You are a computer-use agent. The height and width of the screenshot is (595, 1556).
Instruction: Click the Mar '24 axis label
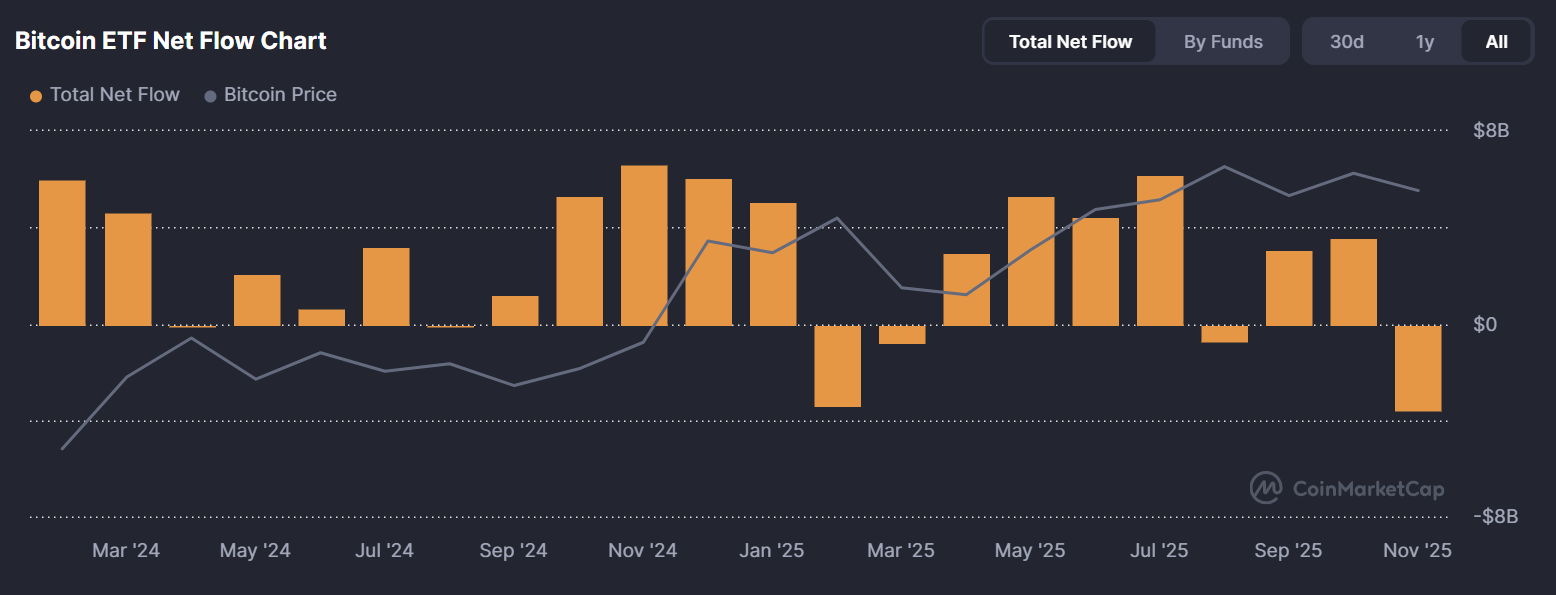(126, 551)
